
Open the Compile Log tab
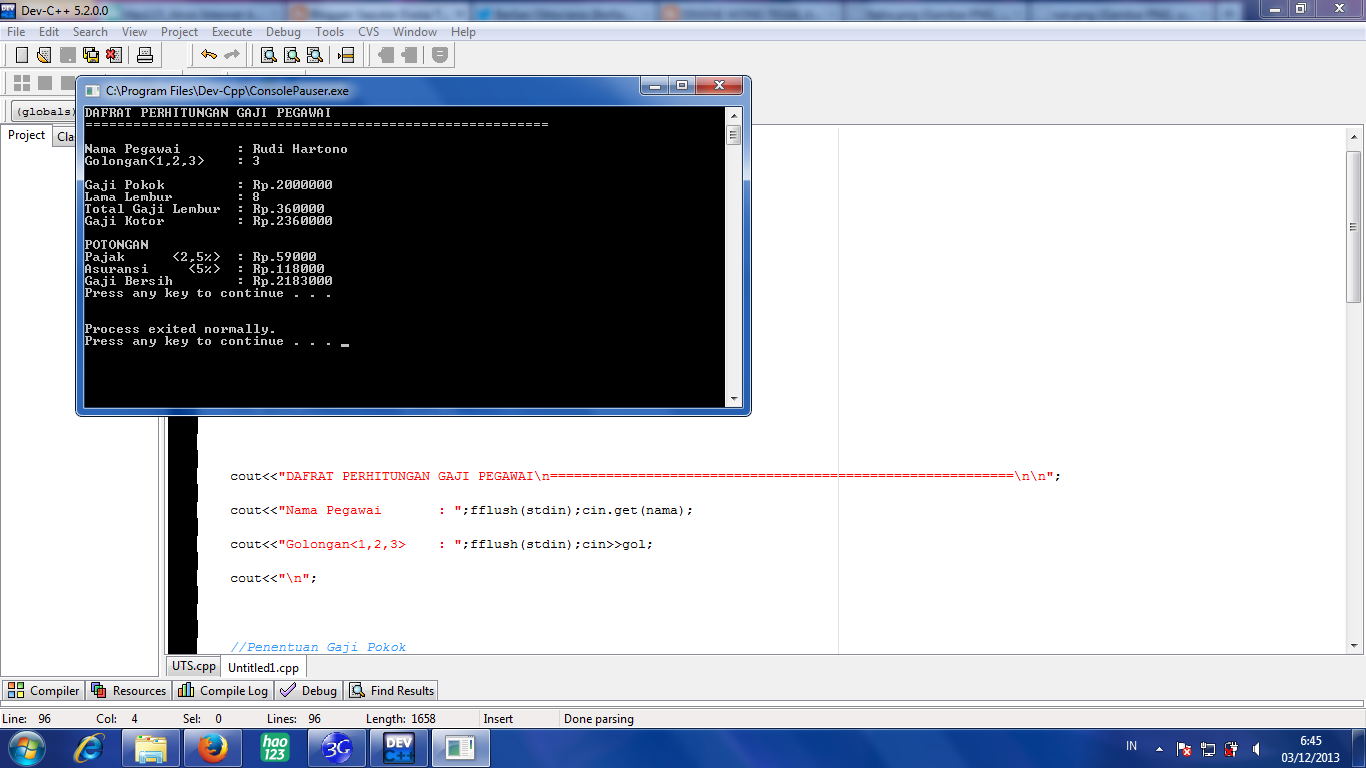pyautogui.click(x=223, y=690)
